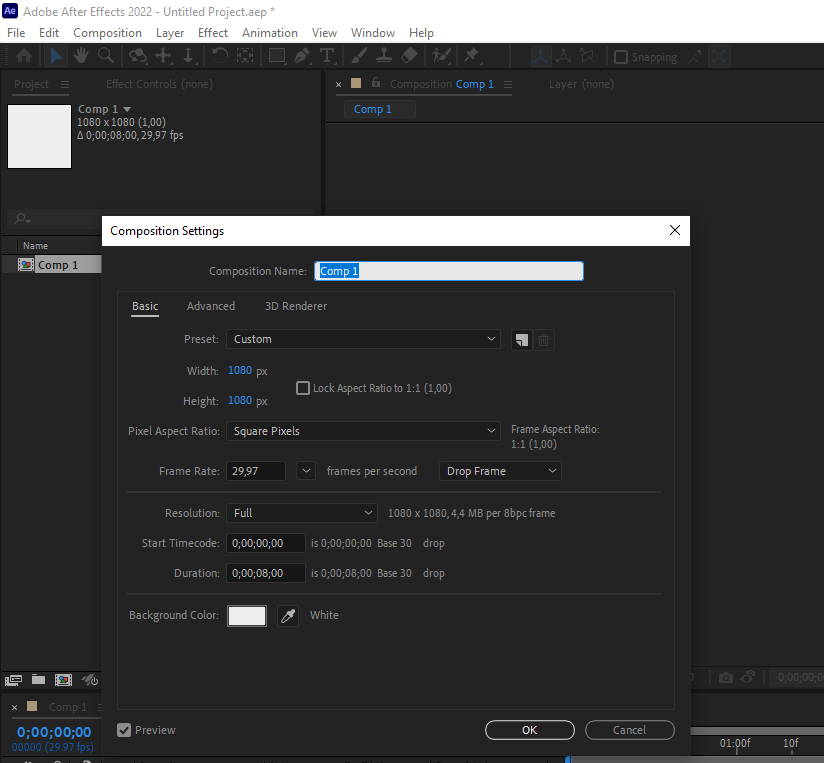Select the Orbit camera tool
This screenshot has height=763, width=824.
(138, 56)
